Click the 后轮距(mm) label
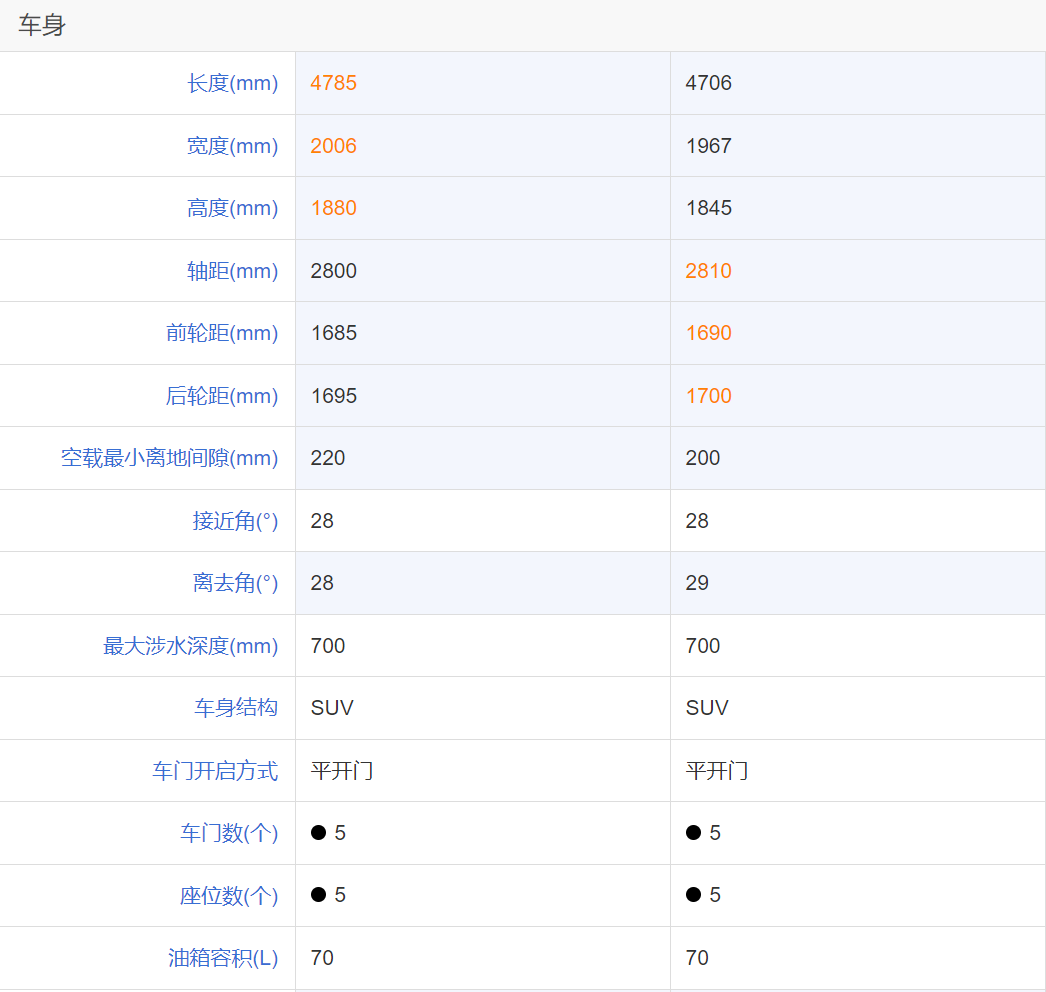Viewport: 1046px width, 992px height. pyautogui.click(x=222, y=396)
